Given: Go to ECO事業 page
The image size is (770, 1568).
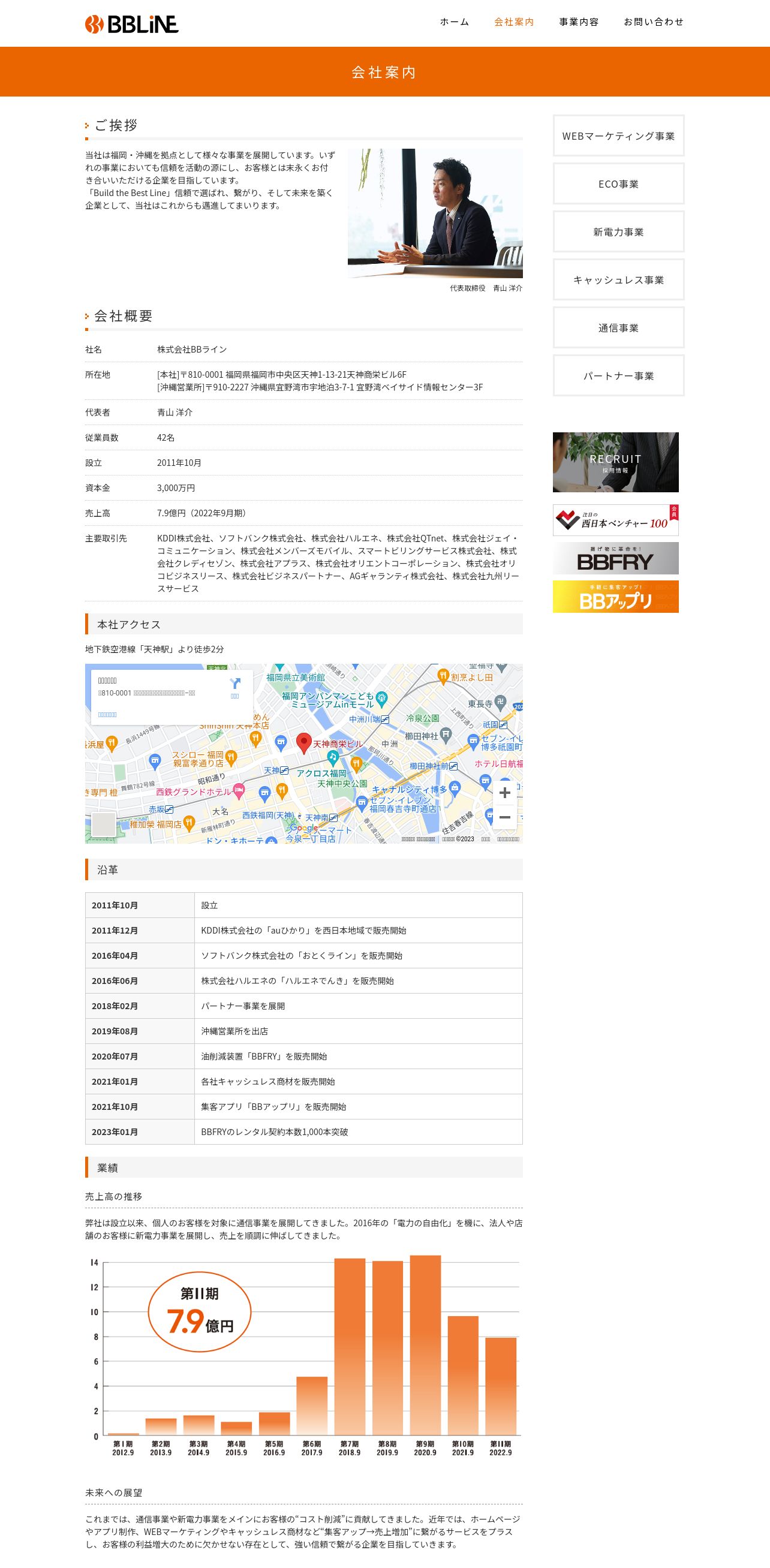Looking at the screenshot, I should (x=618, y=184).
